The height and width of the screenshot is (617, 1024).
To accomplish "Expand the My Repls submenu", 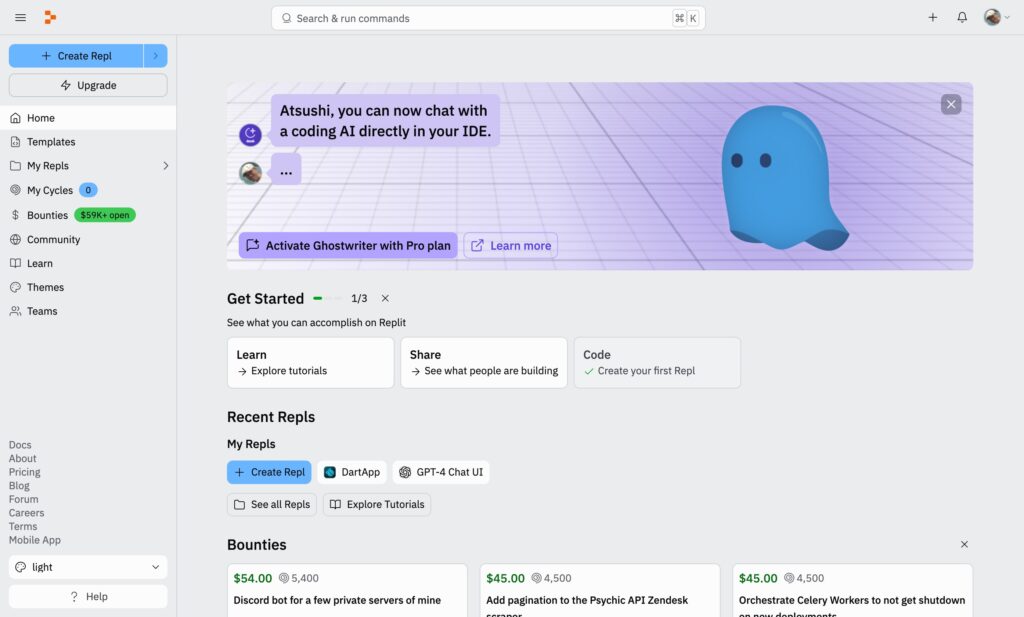I will coord(166,166).
